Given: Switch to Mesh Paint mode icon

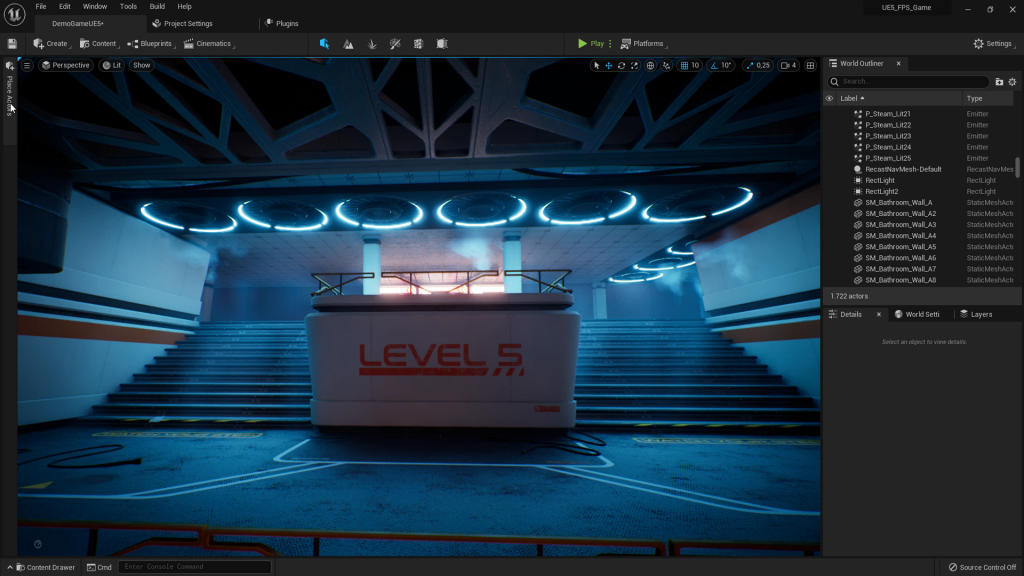Looking at the screenshot, I should pyautogui.click(x=395, y=44).
